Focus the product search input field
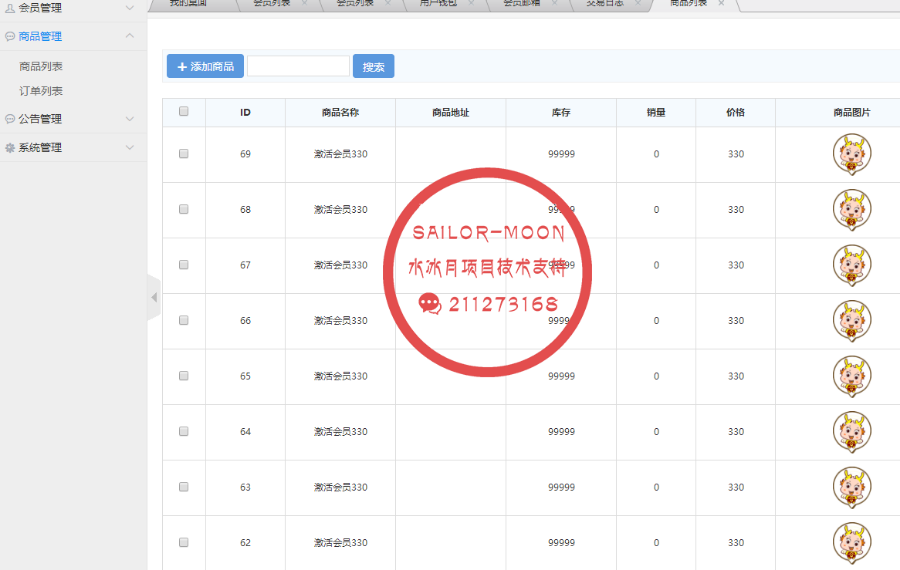This screenshot has height=570, width=900. [x=298, y=66]
